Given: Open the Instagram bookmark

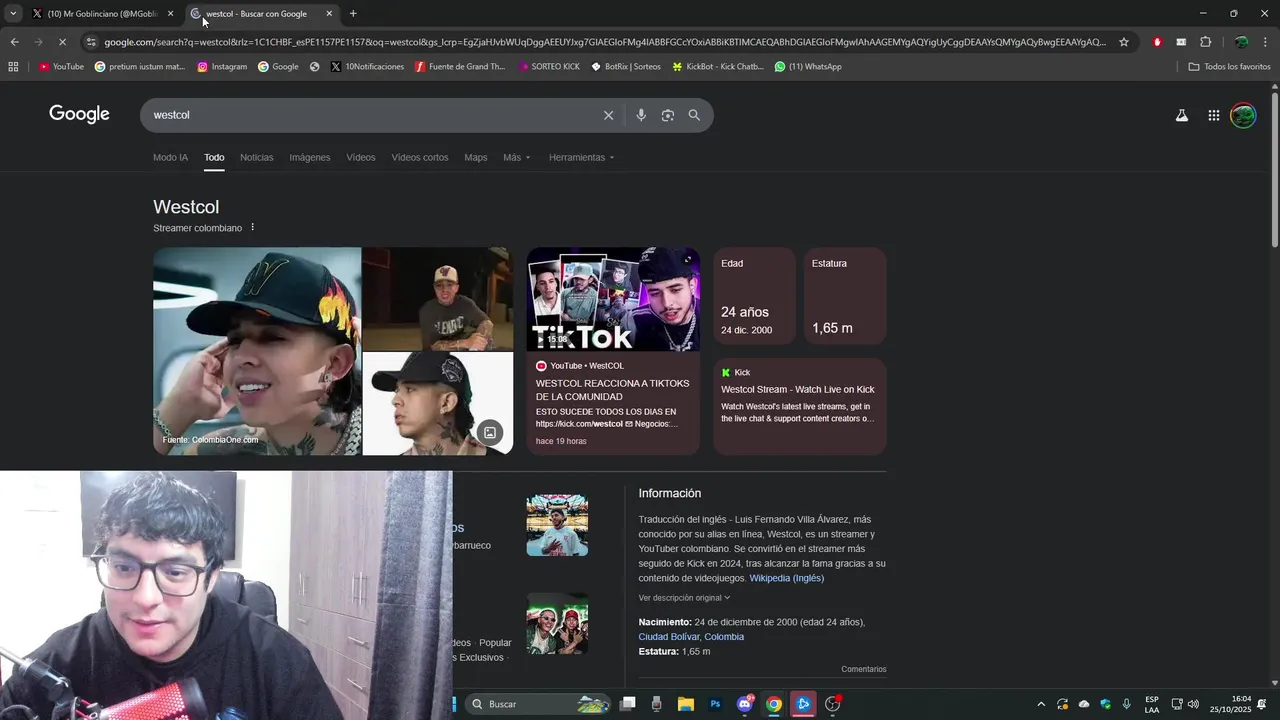Looking at the screenshot, I should (x=222, y=67).
